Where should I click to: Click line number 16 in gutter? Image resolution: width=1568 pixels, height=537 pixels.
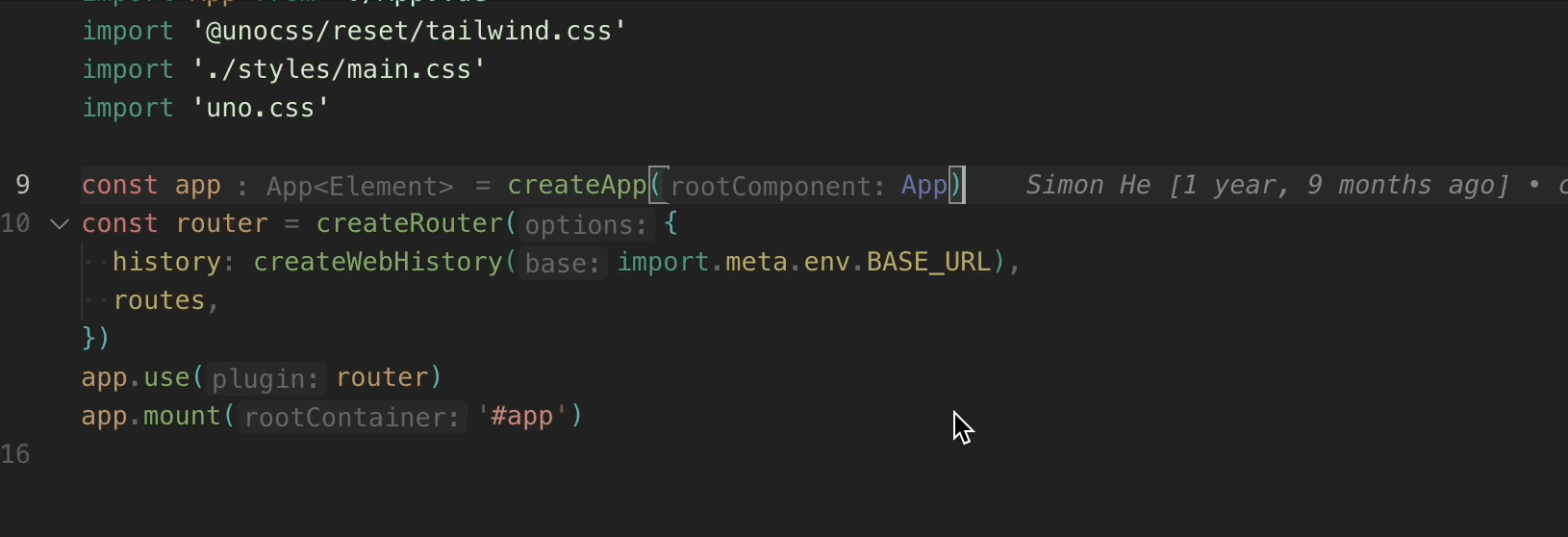click(15, 454)
